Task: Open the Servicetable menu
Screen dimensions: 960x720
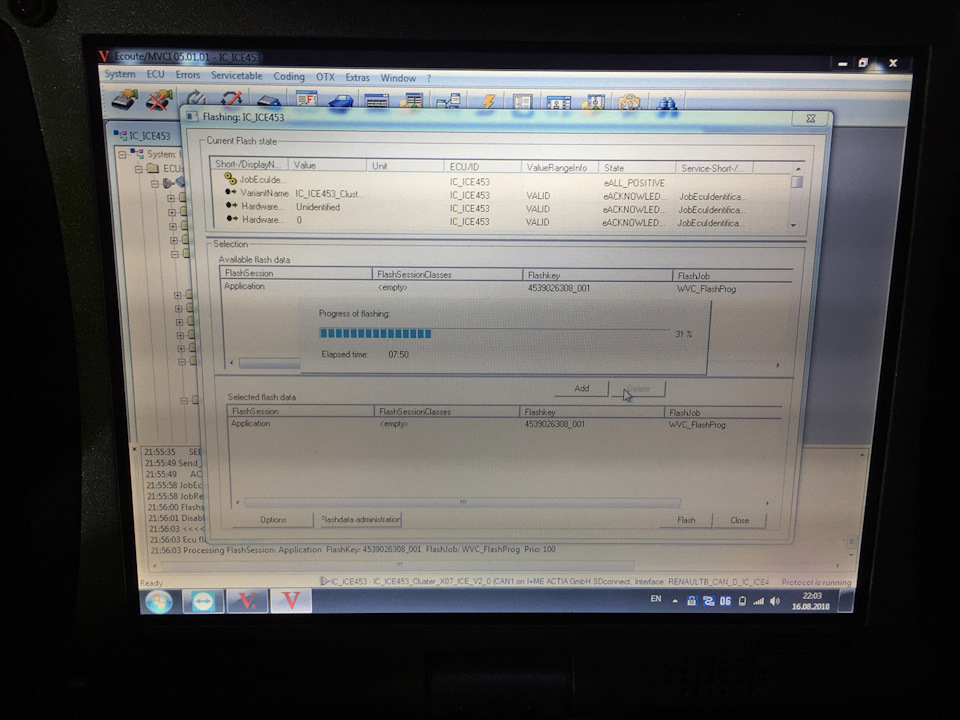Action: point(236,76)
